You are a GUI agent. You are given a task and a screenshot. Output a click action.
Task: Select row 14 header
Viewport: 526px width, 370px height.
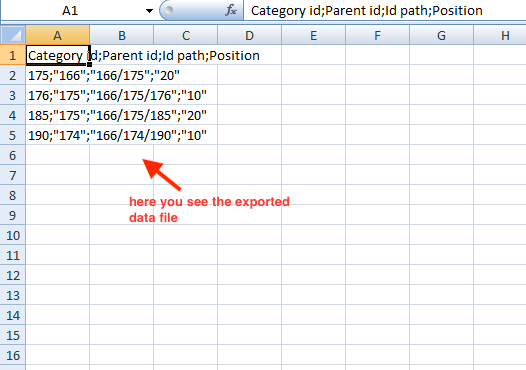pos(13,315)
